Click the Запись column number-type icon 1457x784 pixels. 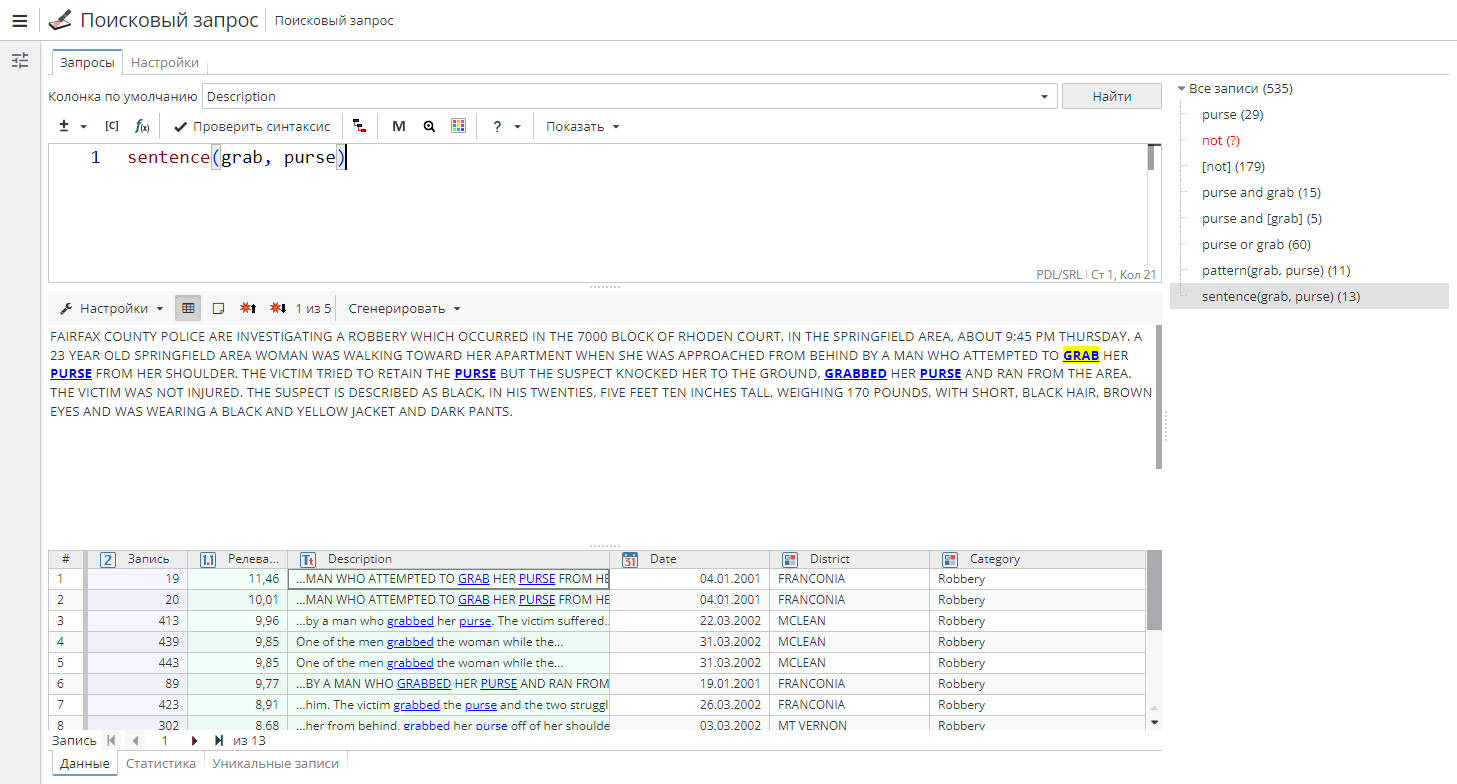click(x=108, y=559)
